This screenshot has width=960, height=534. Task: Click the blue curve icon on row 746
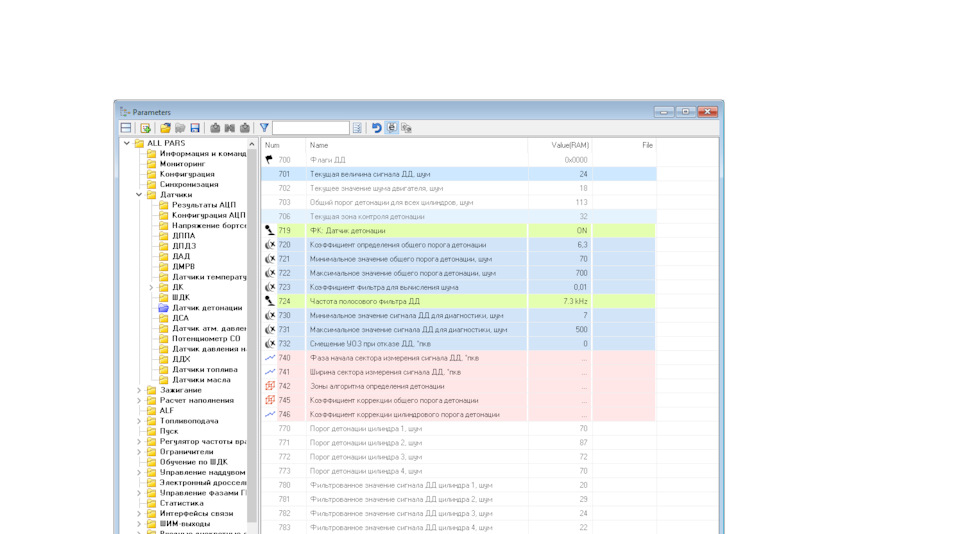point(269,414)
